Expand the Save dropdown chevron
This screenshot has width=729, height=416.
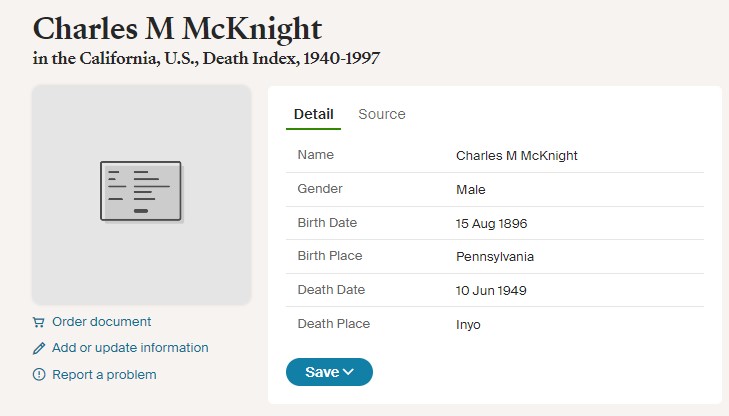pos(349,372)
